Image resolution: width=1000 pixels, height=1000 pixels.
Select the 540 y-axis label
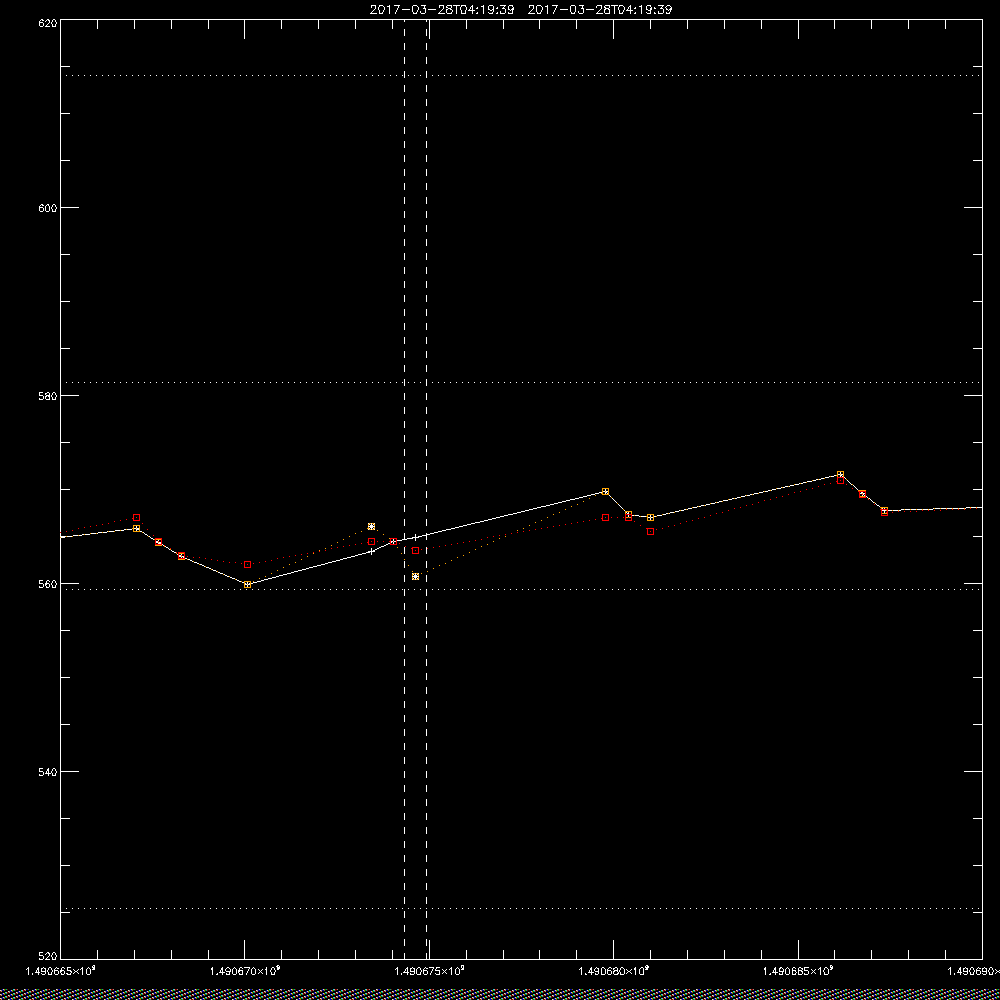pos(48,772)
